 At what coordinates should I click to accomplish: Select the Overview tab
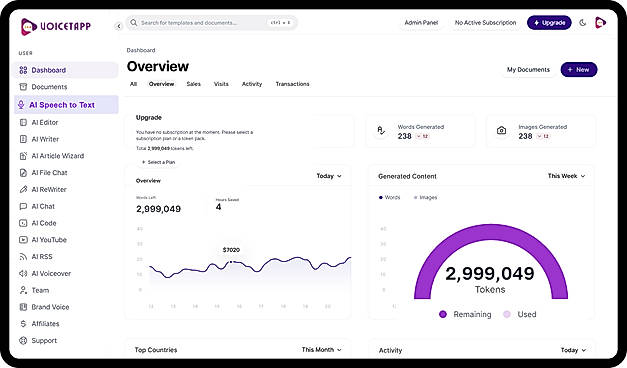(x=162, y=84)
